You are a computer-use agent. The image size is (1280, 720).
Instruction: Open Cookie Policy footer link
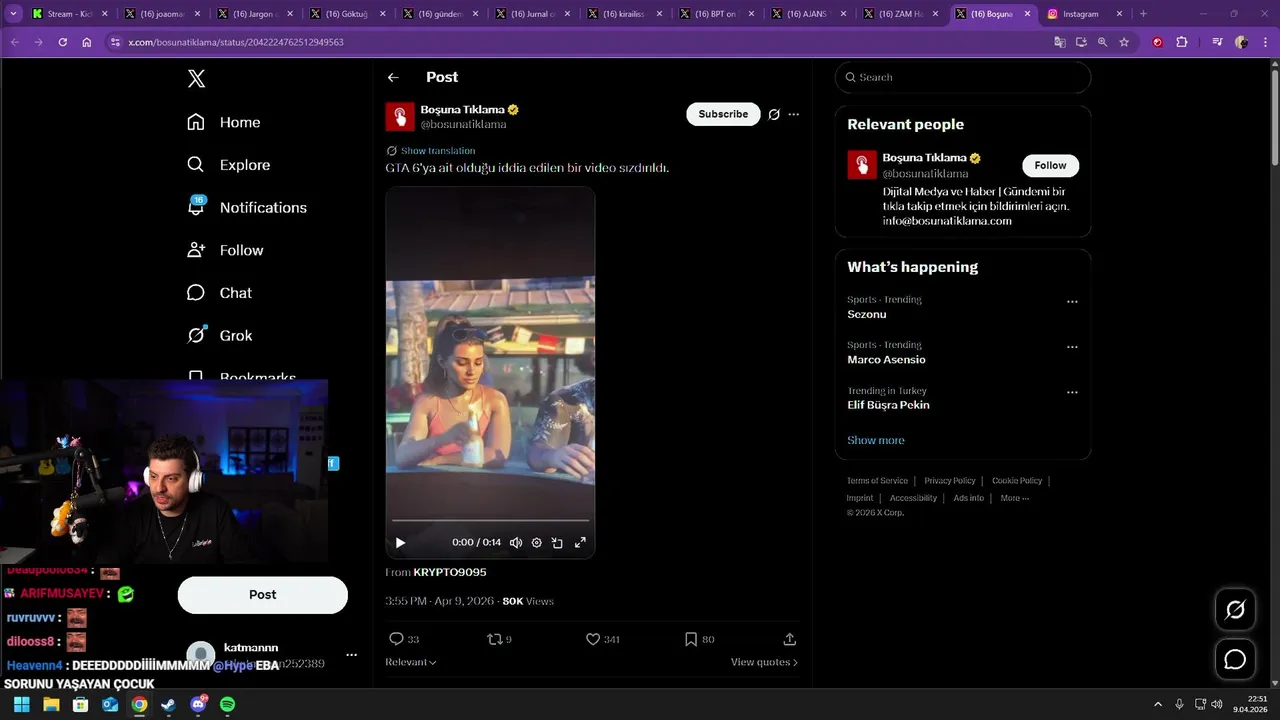point(1017,481)
